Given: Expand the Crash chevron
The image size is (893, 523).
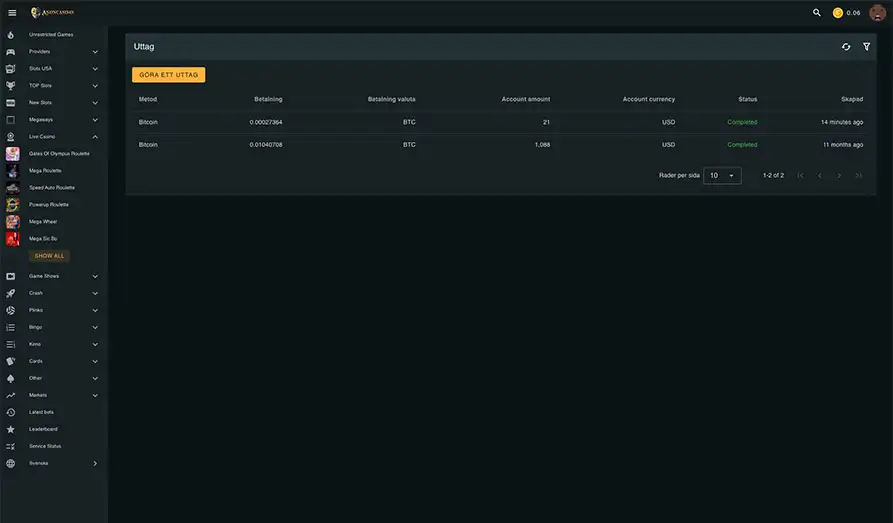Looking at the screenshot, I should [x=95, y=293].
